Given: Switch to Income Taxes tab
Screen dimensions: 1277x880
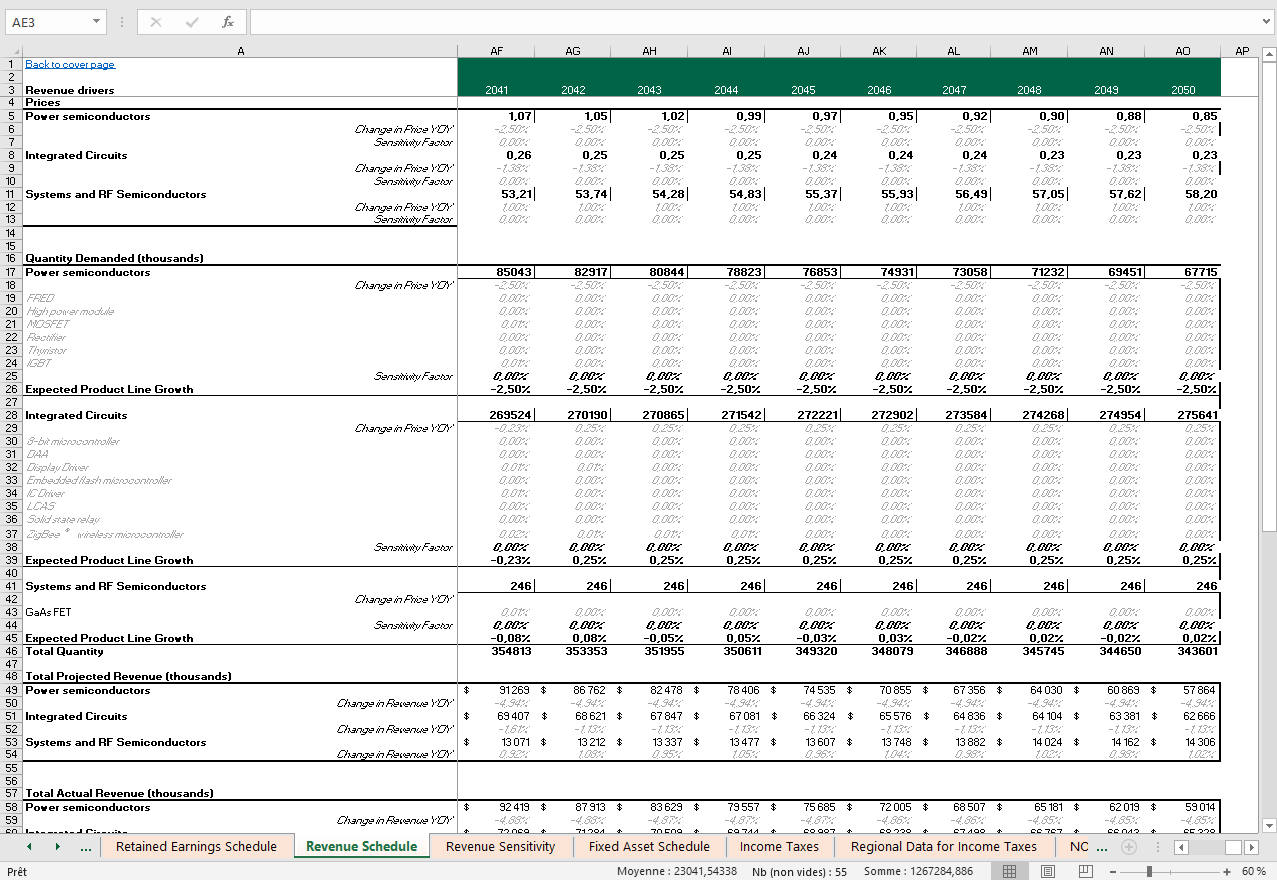Looking at the screenshot, I should [779, 847].
